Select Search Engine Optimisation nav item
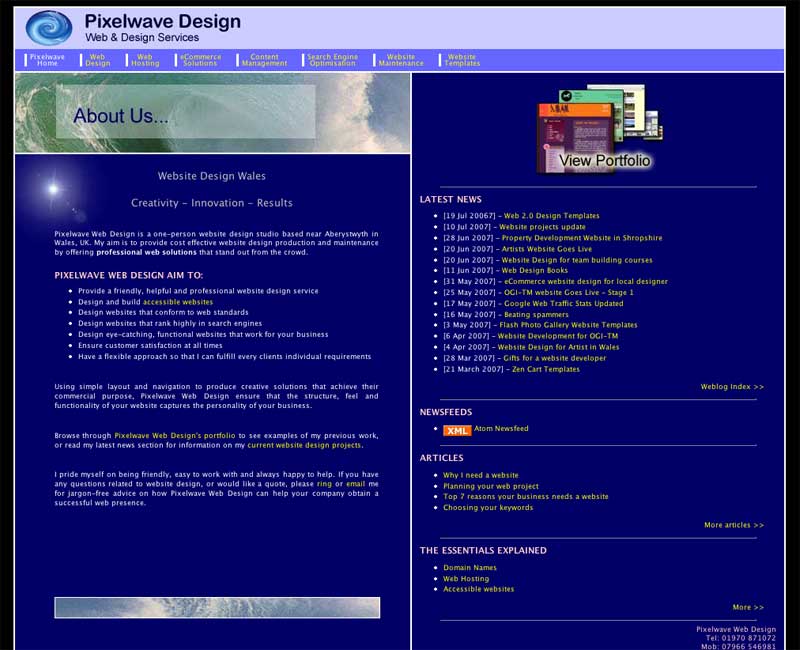 [x=332, y=60]
